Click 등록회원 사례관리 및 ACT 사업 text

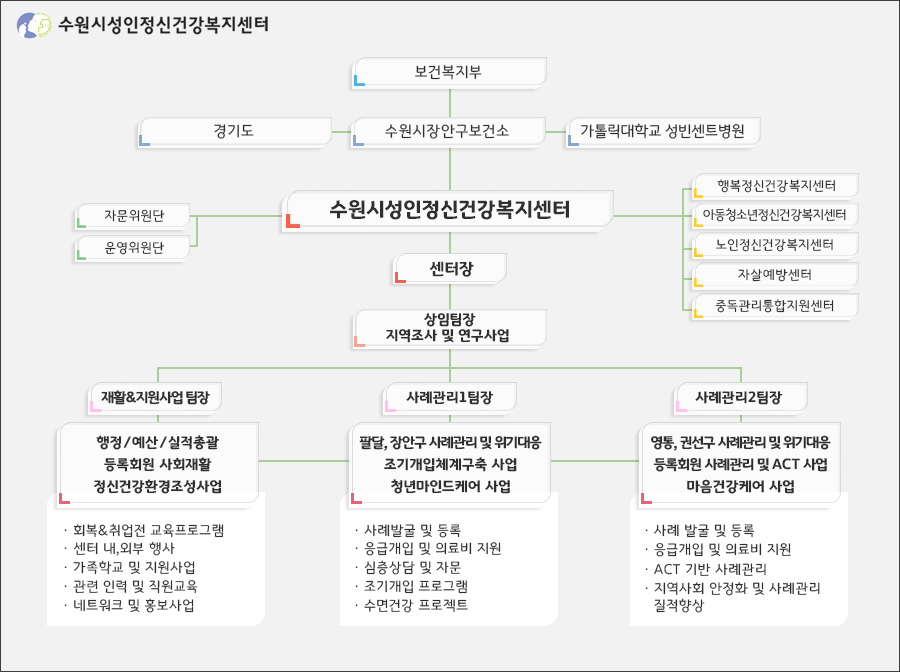click(x=740, y=464)
